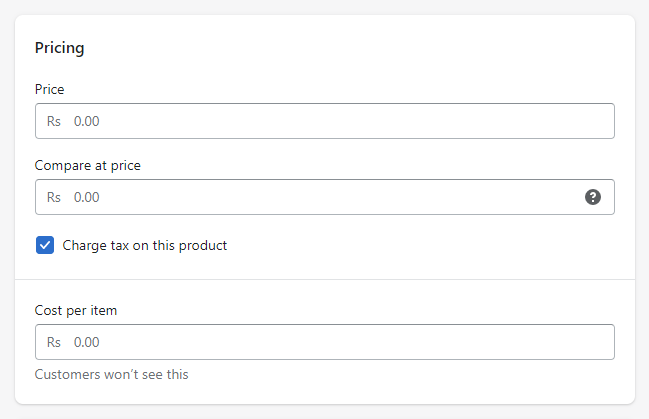Click Rs currency prefix in Cost per item
The image size is (649, 419).
54,342
